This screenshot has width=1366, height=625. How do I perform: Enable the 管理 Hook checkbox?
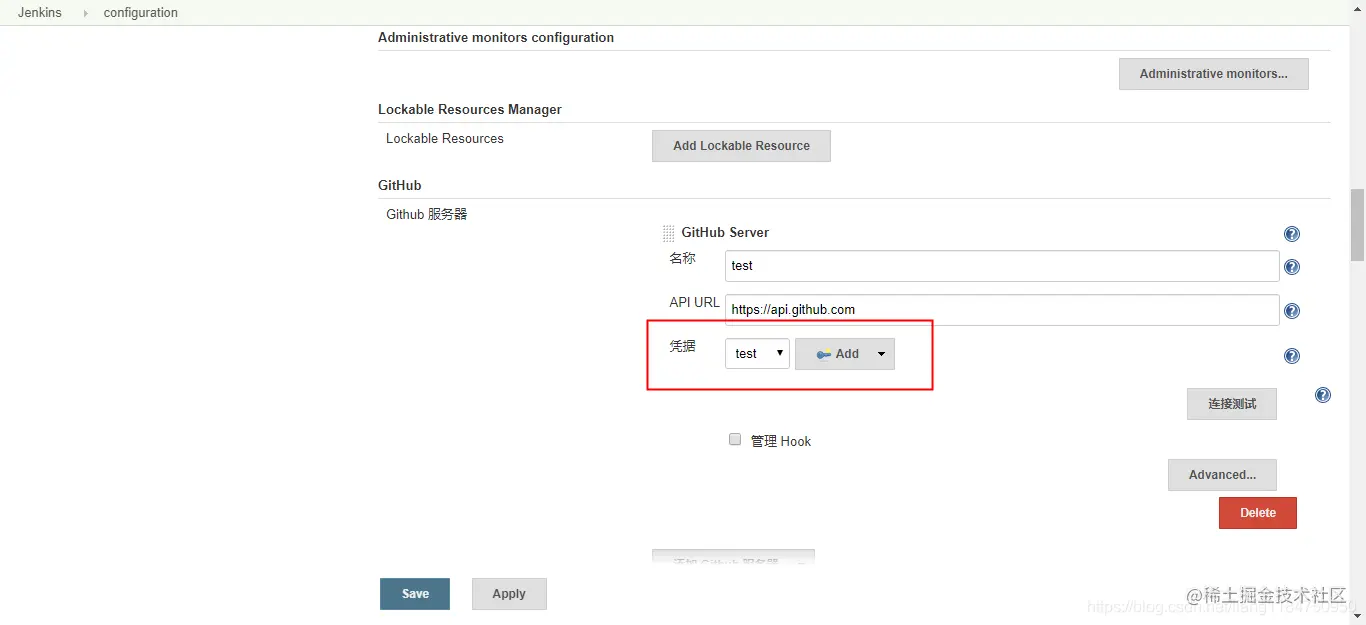(735, 439)
